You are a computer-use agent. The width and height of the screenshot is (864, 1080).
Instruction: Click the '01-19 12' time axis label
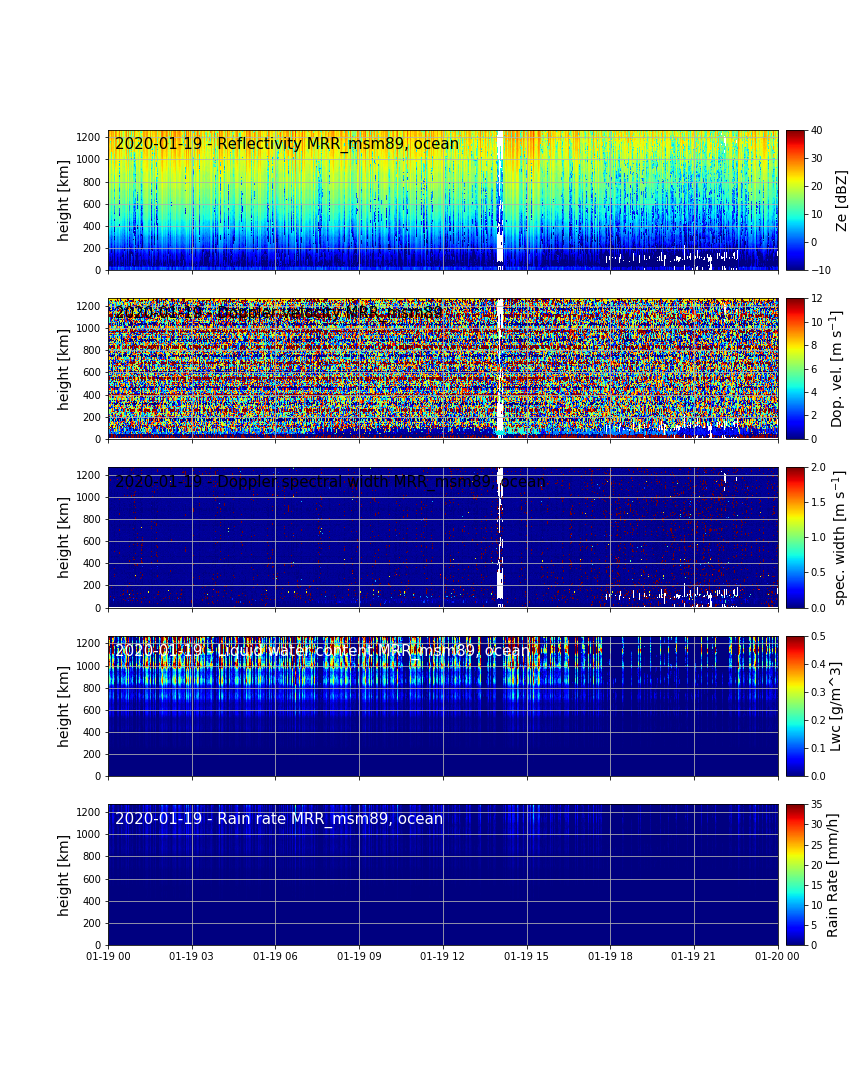click(443, 958)
